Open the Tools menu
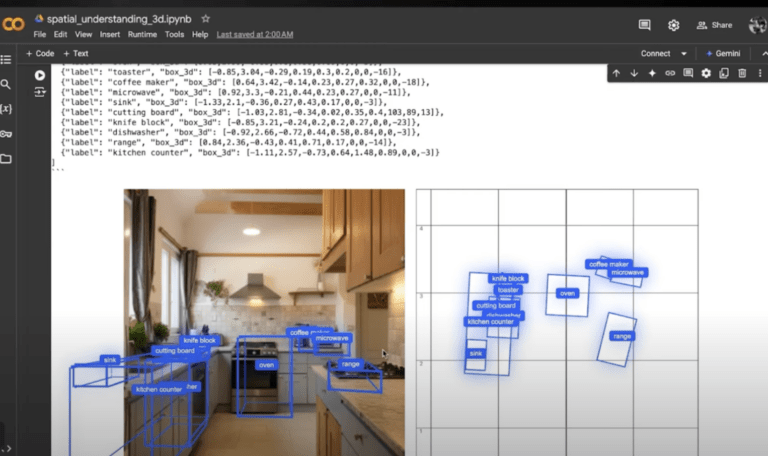The width and height of the screenshot is (768, 456). pos(174,34)
